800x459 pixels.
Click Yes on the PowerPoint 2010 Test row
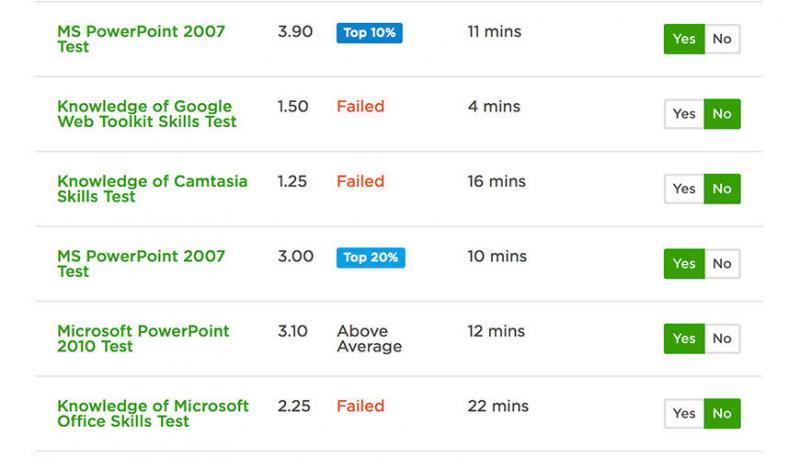pos(684,339)
